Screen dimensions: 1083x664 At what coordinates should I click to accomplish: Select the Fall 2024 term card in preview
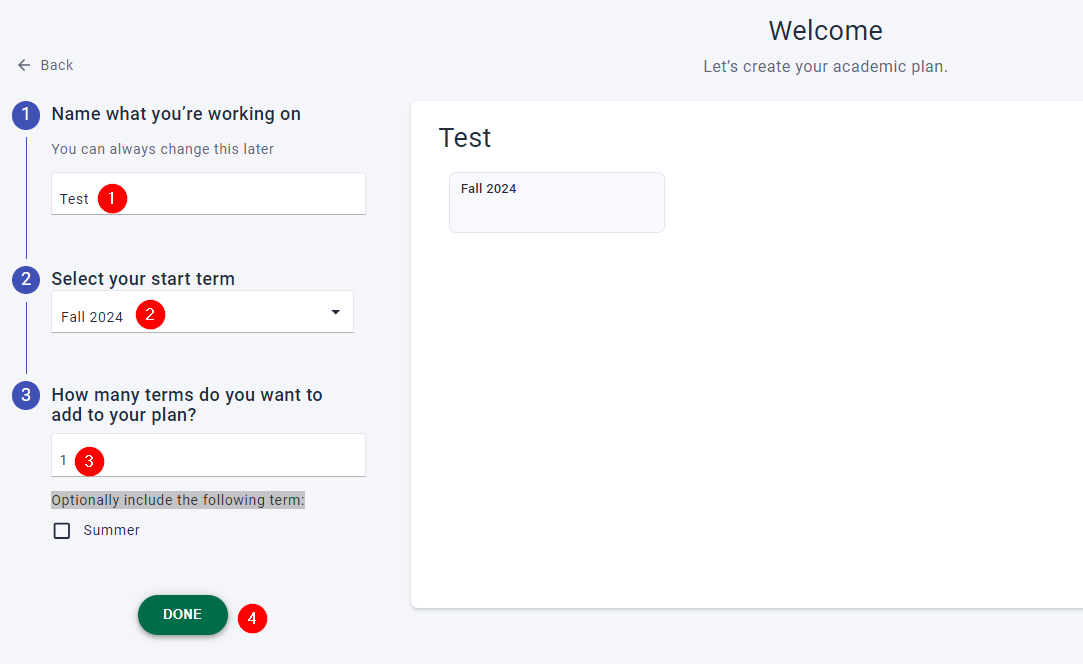coord(556,203)
